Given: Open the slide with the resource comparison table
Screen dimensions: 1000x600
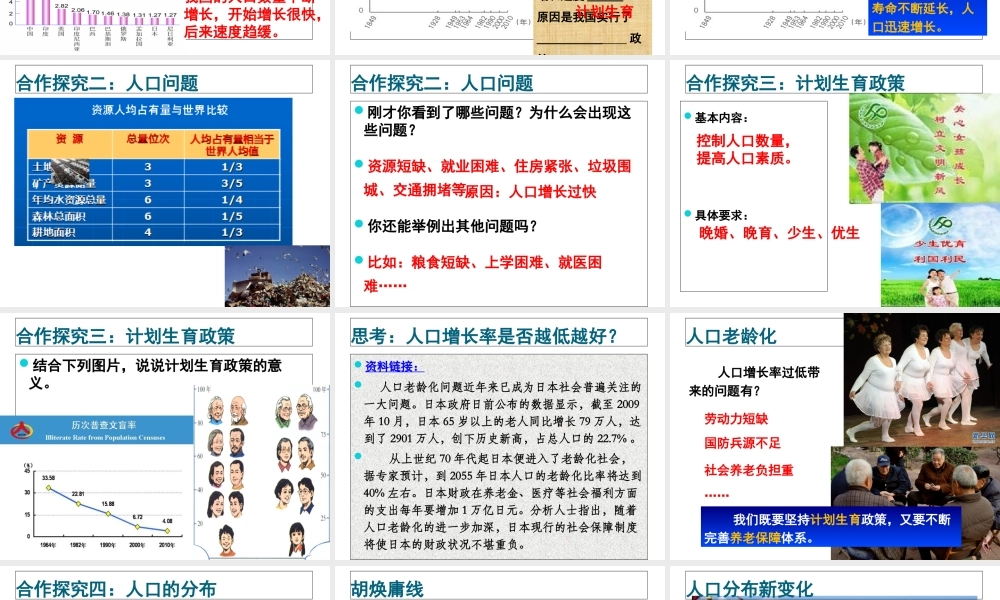Looking at the screenshot, I should click(x=165, y=184).
